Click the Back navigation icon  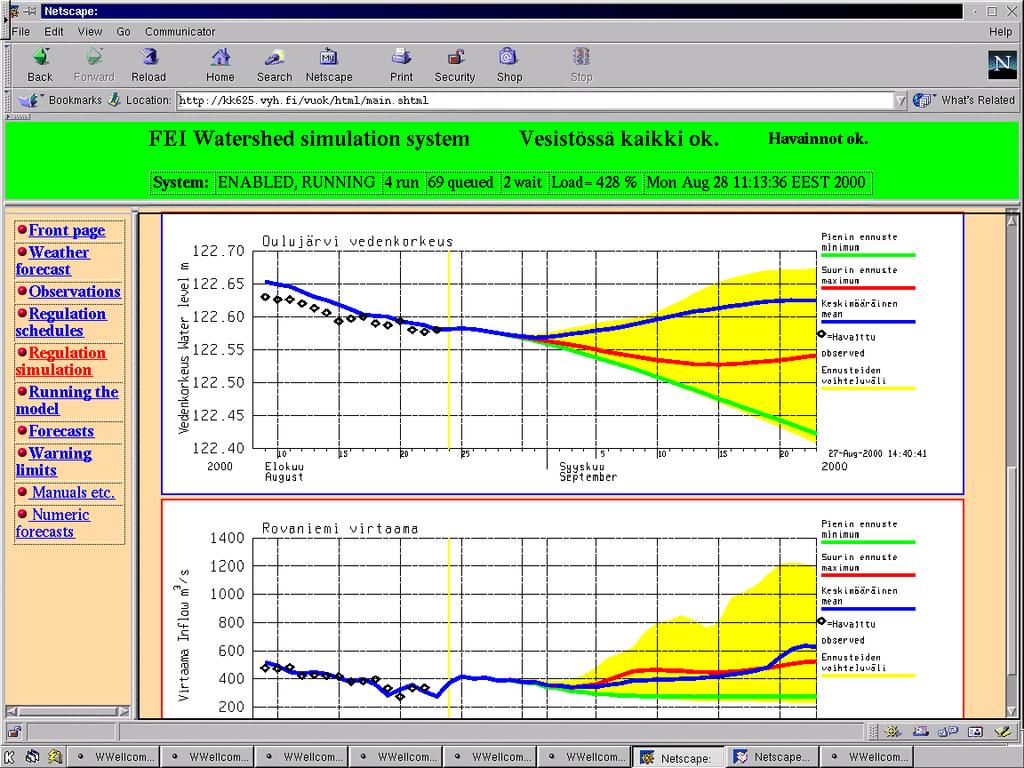click(x=40, y=57)
